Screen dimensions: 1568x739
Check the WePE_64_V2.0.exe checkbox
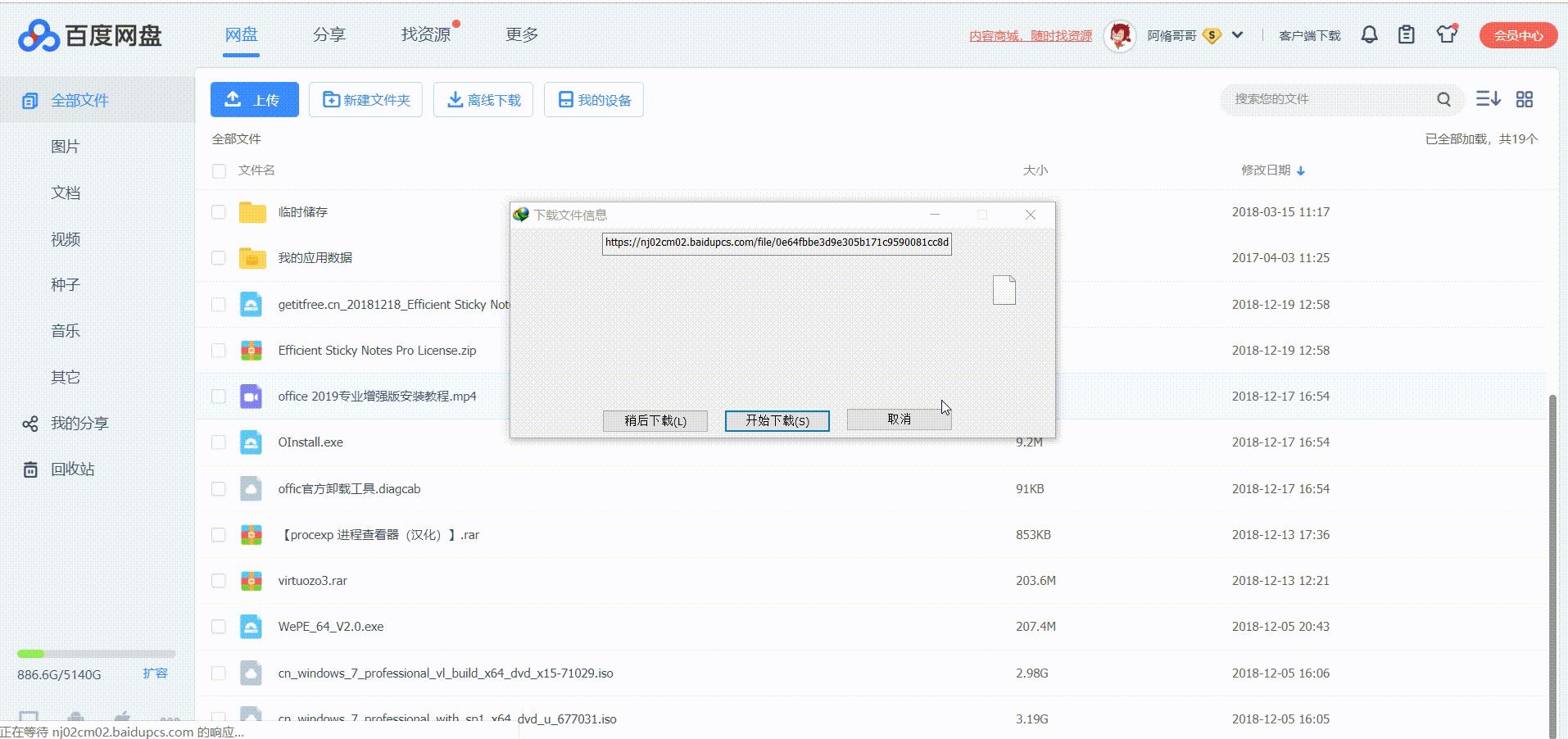click(219, 627)
